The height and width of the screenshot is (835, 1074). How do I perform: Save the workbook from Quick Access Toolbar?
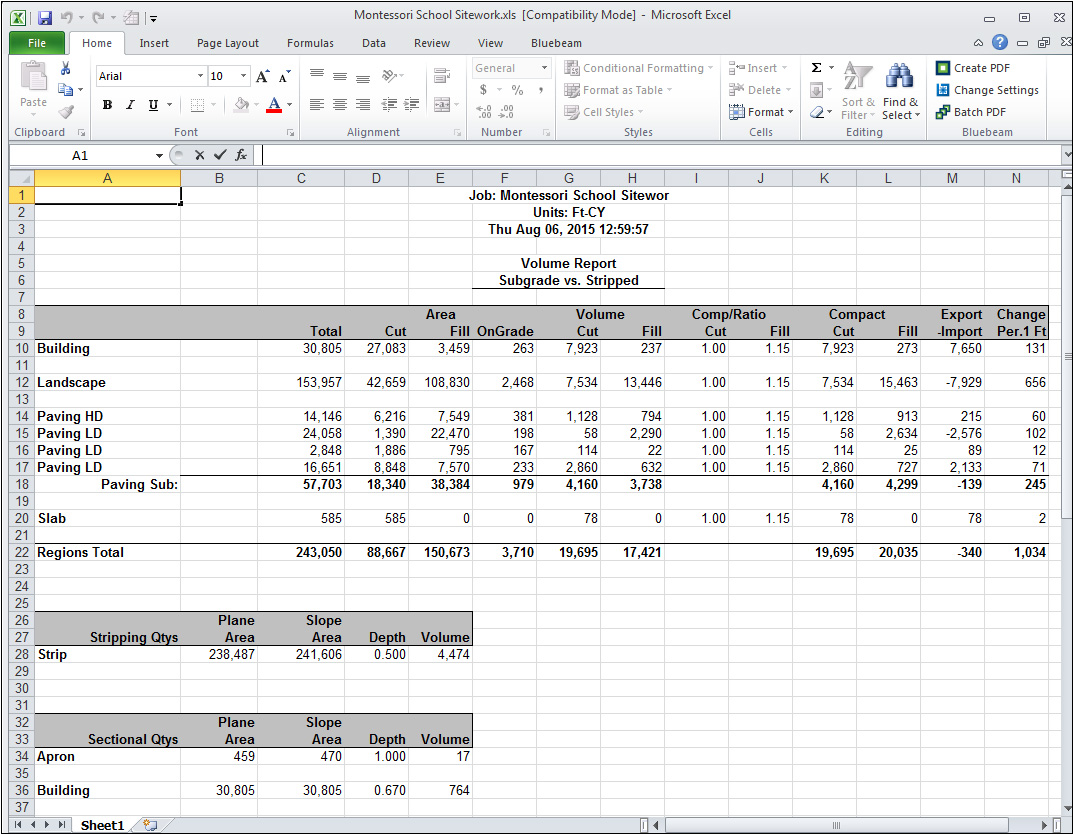point(44,17)
